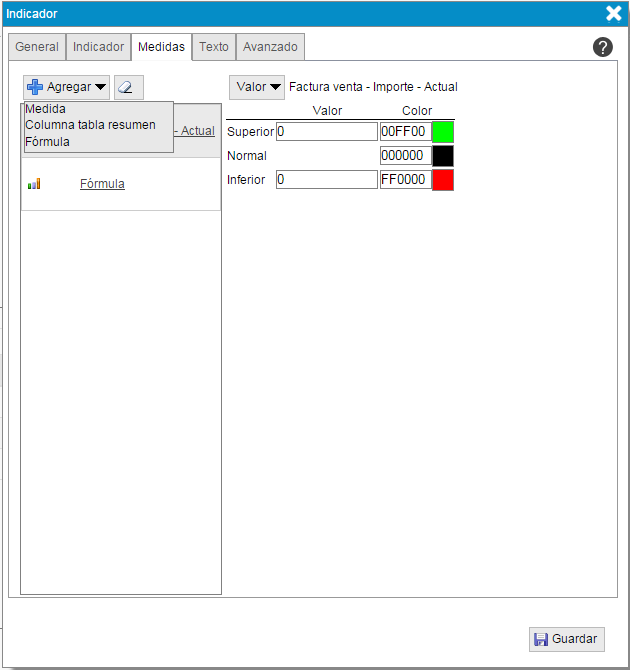Viewport: 630px width, 670px height.
Task: Open the Avanzado tab
Action: coord(270,47)
